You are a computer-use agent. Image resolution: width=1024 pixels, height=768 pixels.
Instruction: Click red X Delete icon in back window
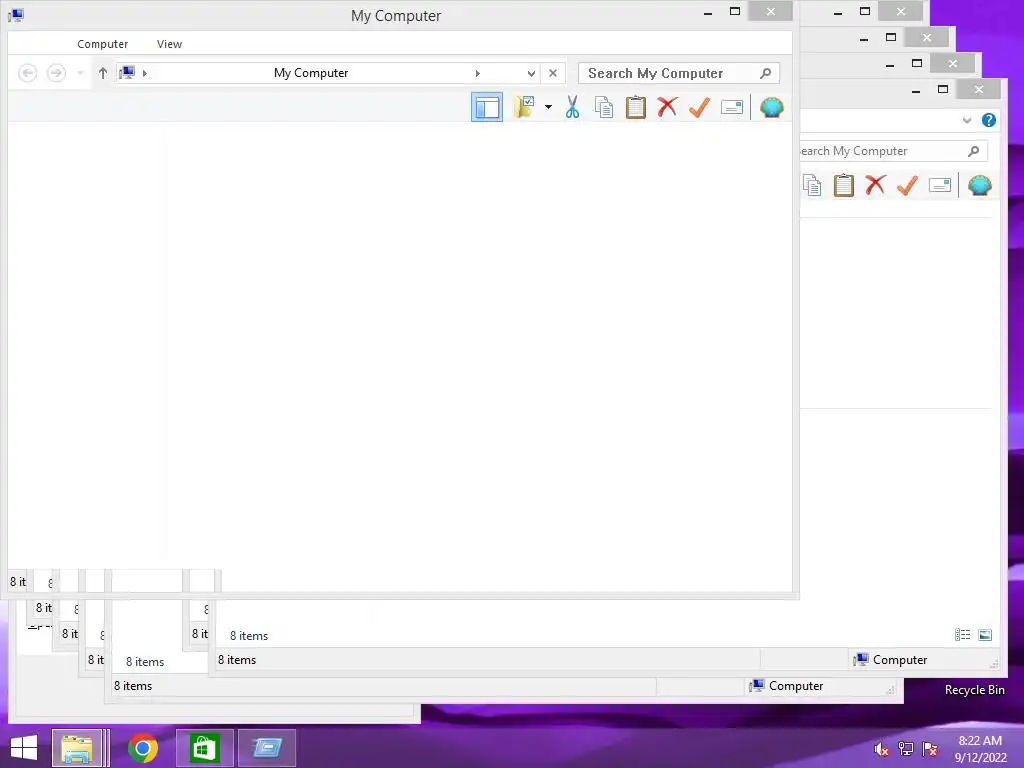[x=875, y=185]
